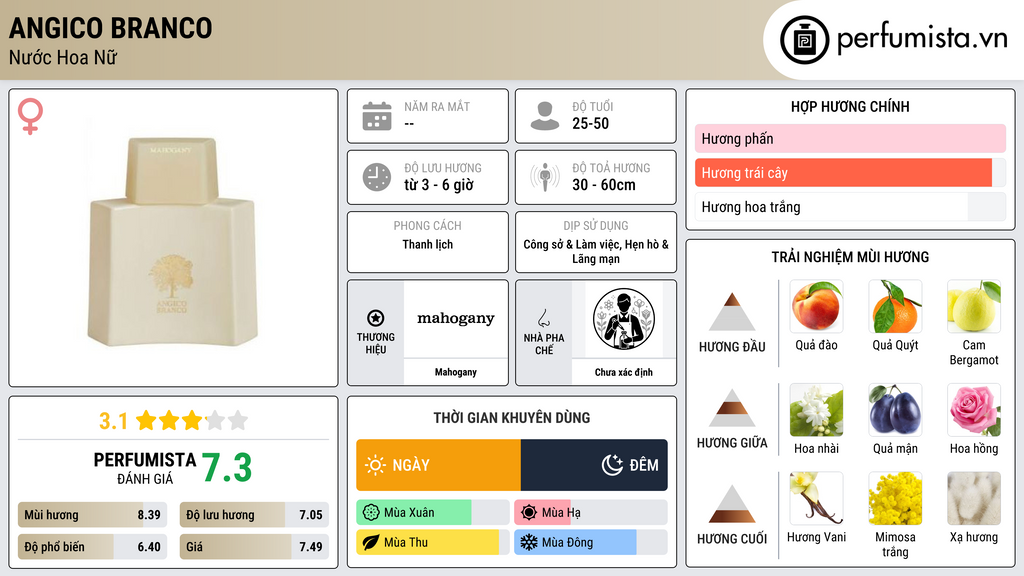
Task: Click the perfumer illustration above Chưa xác định
Action: (x=624, y=319)
